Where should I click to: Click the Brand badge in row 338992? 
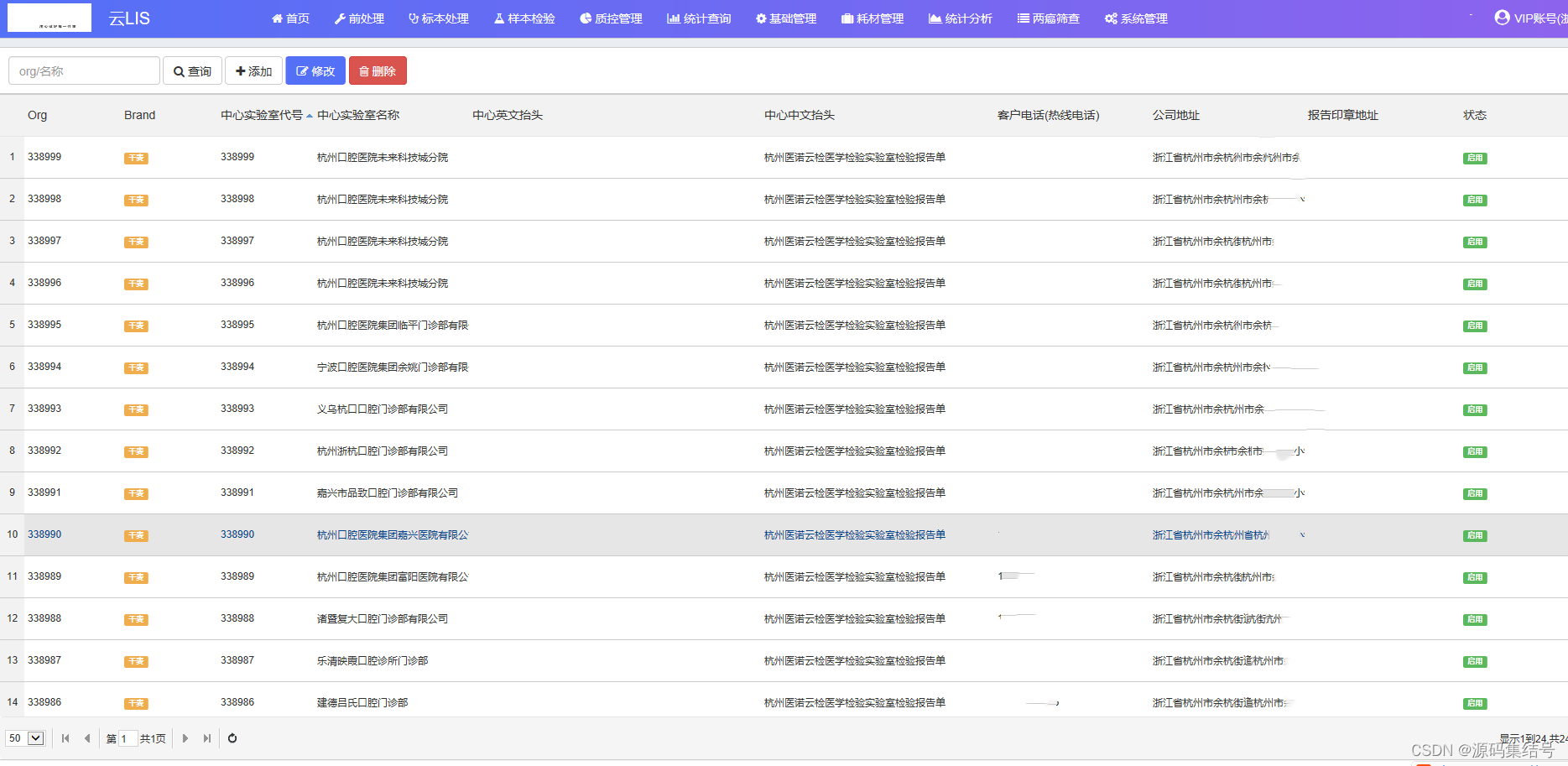(x=136, y=451)
